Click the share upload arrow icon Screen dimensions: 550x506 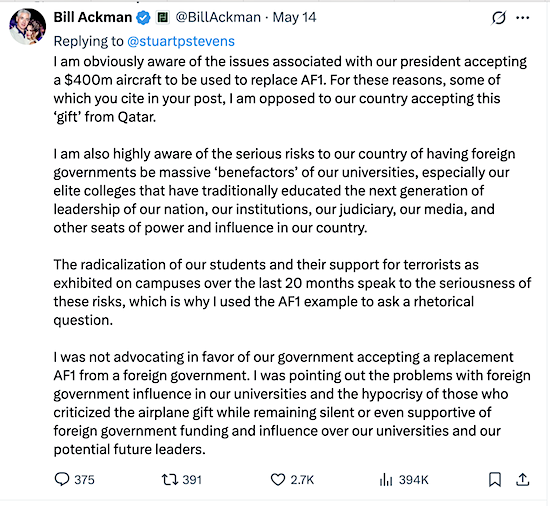pyautogui.click(x=522, y=479)
